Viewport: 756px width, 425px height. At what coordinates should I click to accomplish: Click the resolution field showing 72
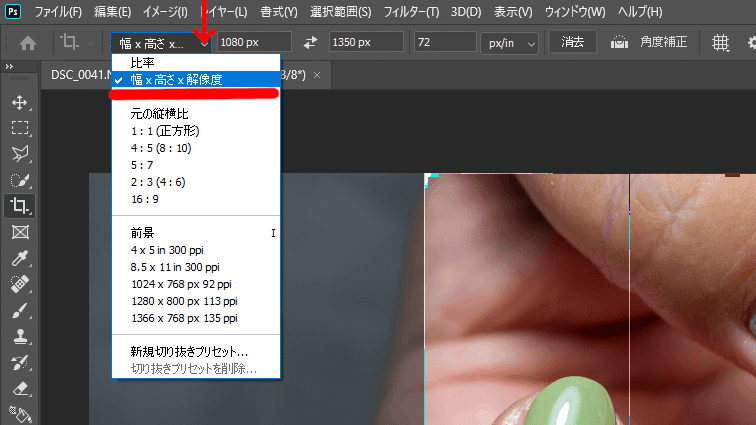(x=445, y=42)
